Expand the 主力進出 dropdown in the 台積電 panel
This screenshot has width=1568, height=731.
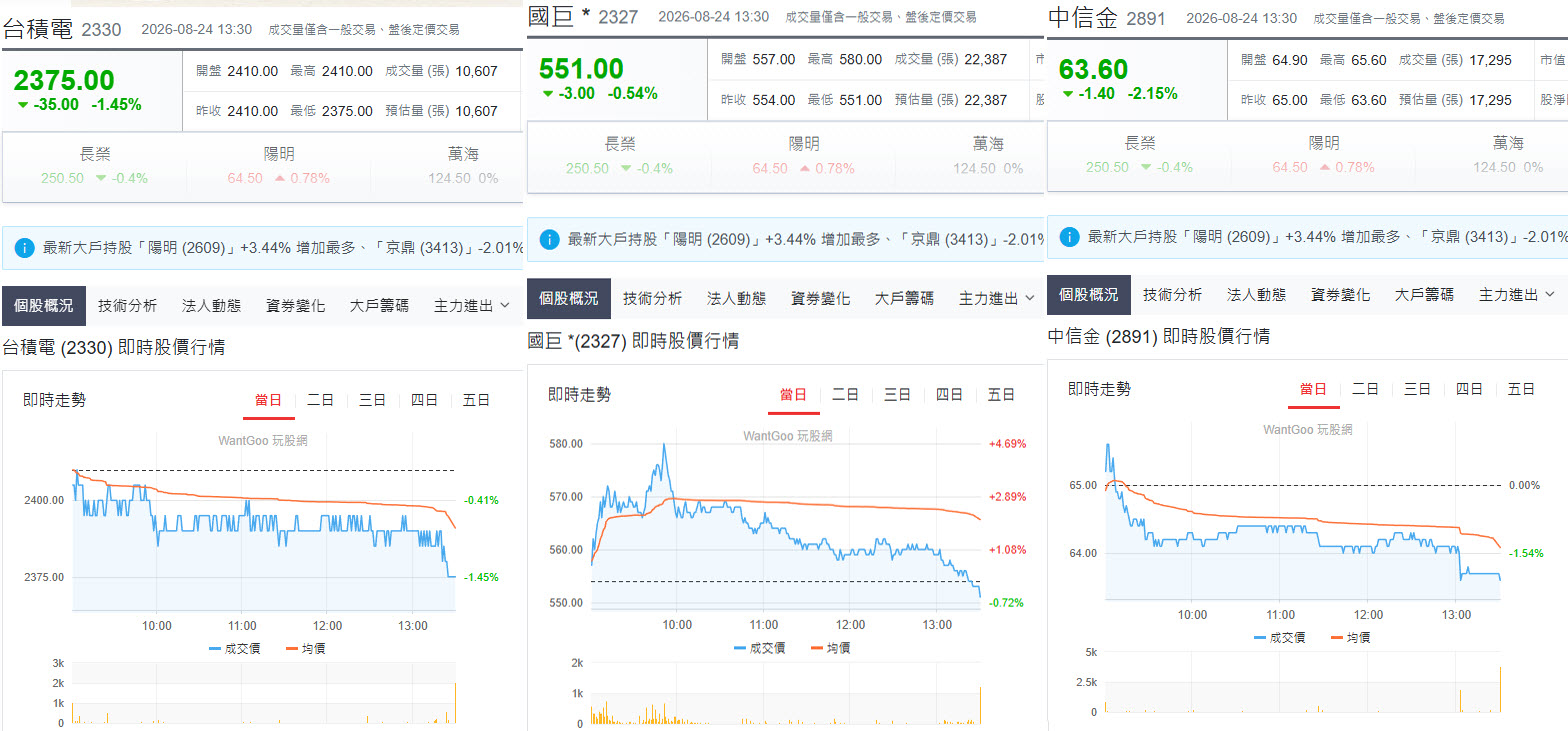(x=471, y=306)
